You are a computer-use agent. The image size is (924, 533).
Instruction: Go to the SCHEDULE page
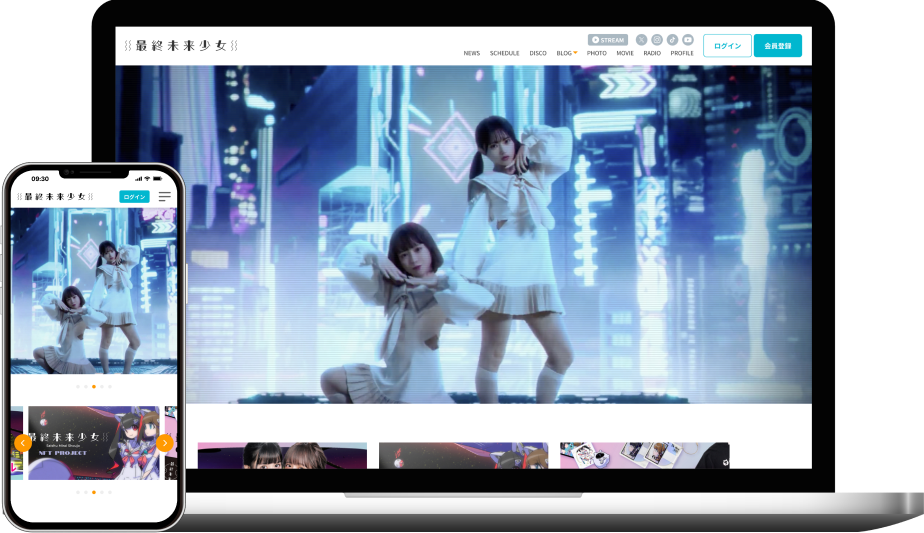coord(504,53)
